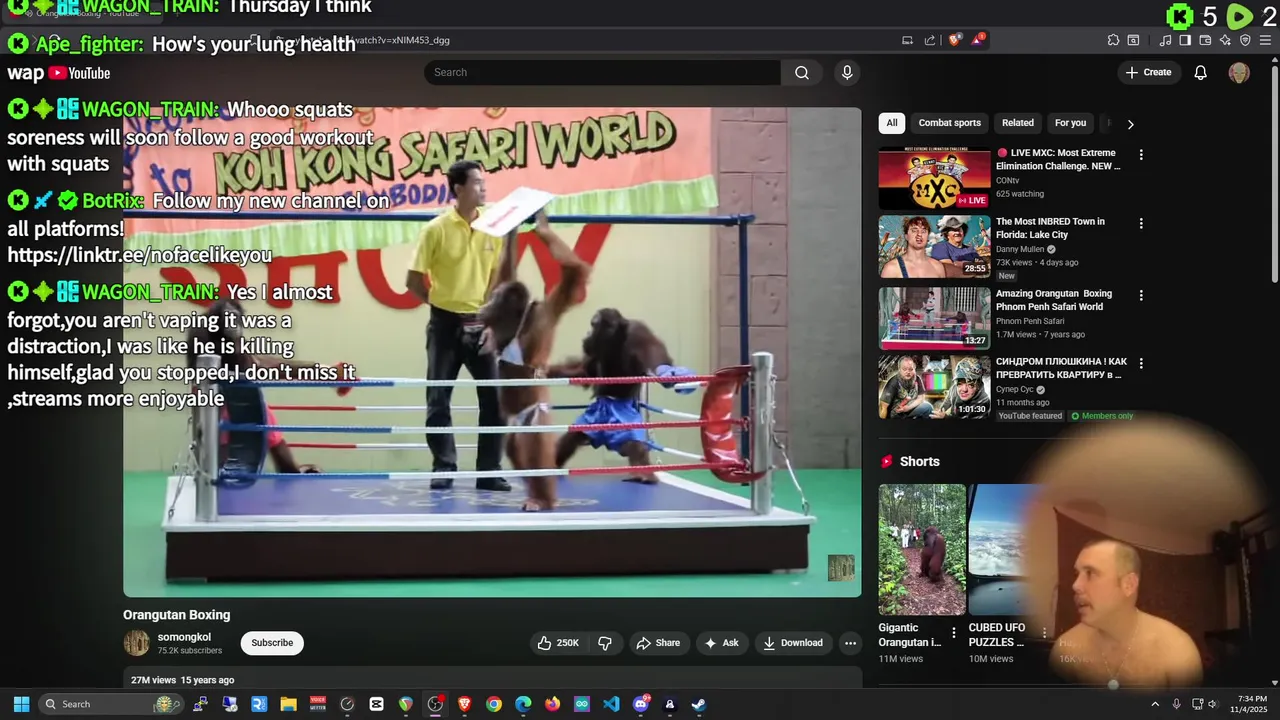Open Firefox from the taskbar
Viewport: 1280px width, 720px height.
click(552, 704)
